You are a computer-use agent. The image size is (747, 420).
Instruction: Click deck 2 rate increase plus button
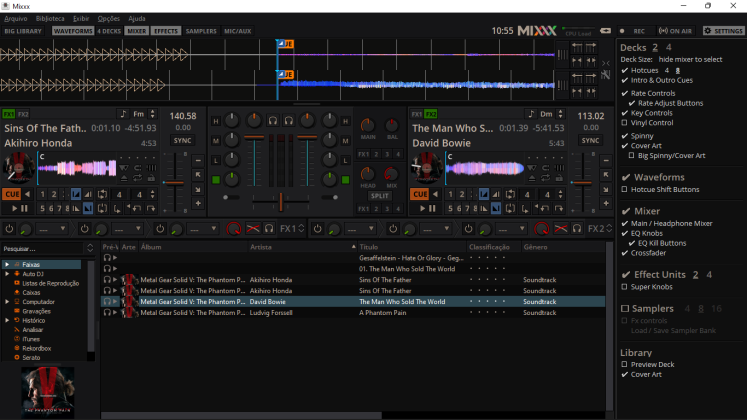click(606, 203)
